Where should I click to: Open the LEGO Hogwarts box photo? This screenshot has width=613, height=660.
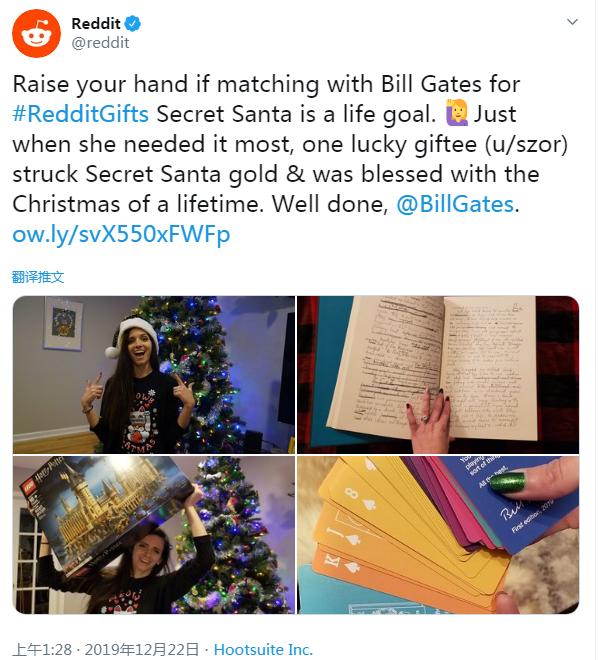[x=154, y=535]
